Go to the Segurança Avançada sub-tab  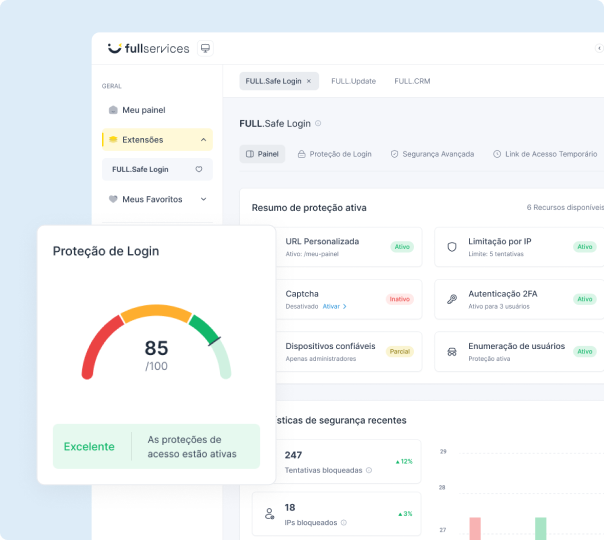[x=432, y=154]
